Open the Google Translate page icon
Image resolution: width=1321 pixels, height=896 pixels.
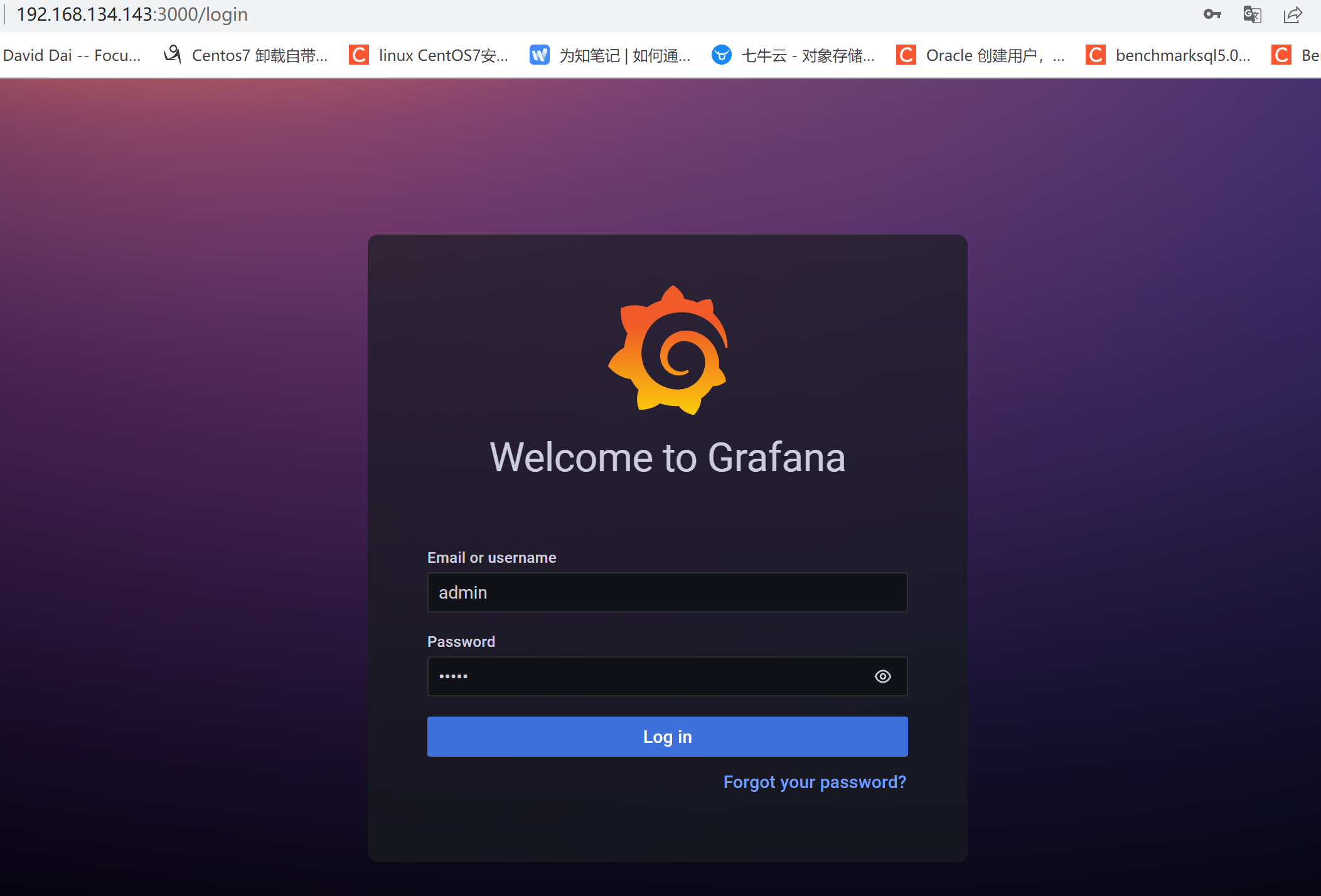tap(1252, 14)
